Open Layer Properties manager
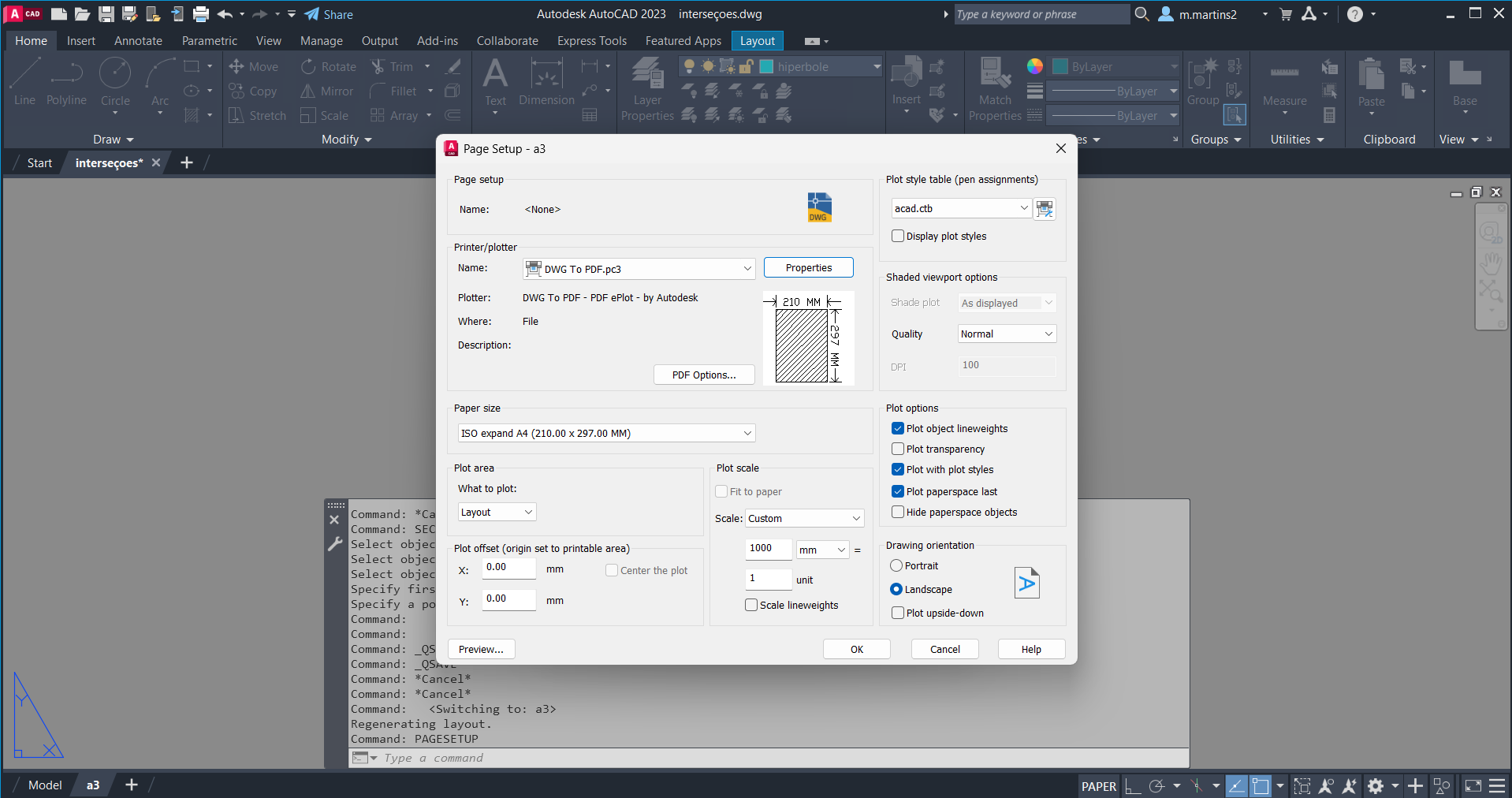The width and height of the screenshot is (1512, 798). point(647,90)
